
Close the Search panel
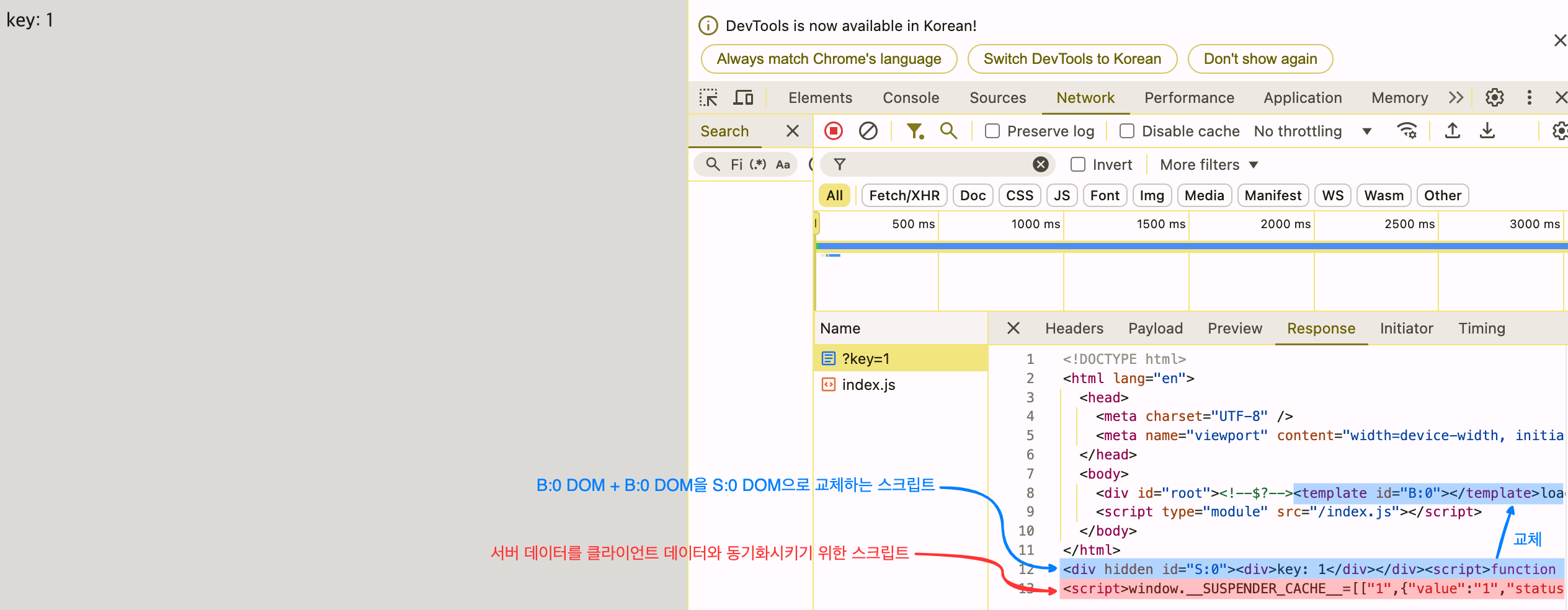tap(792, 131)
